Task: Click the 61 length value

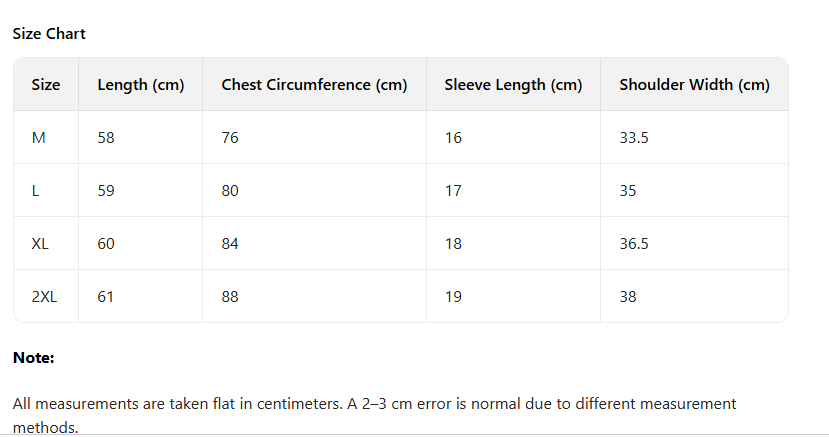Action: point(106,297)
